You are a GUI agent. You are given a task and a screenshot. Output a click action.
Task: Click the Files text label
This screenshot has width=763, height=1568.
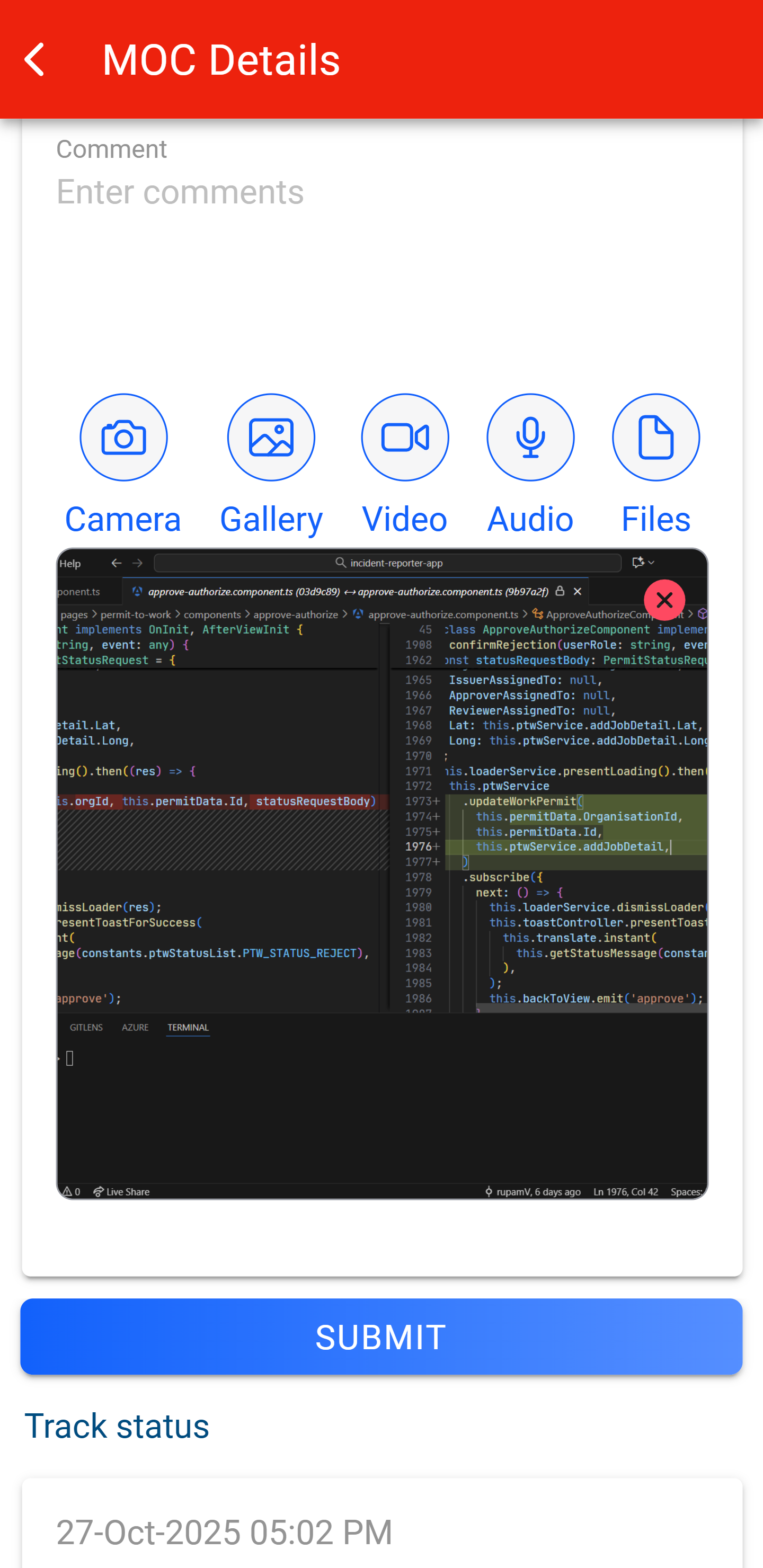[x=655, y=519]
